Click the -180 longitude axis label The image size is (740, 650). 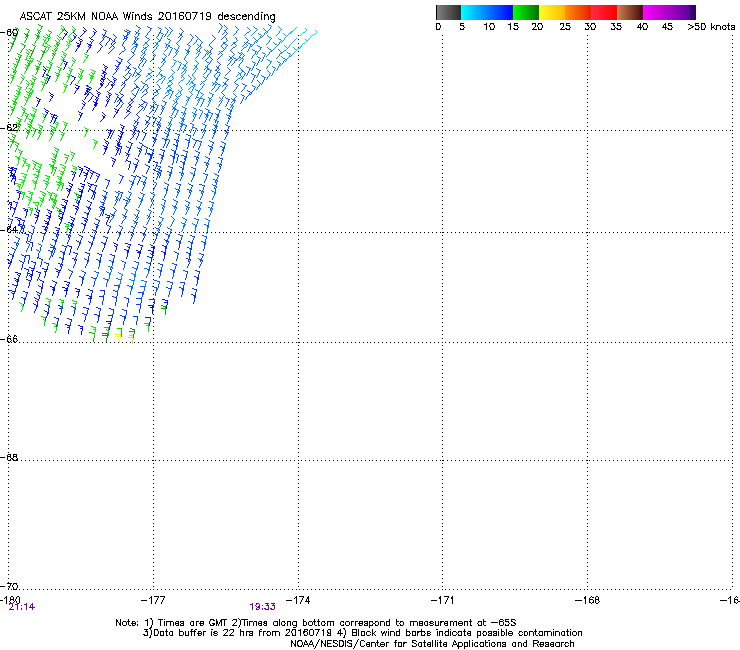click(x=10, y=600)
